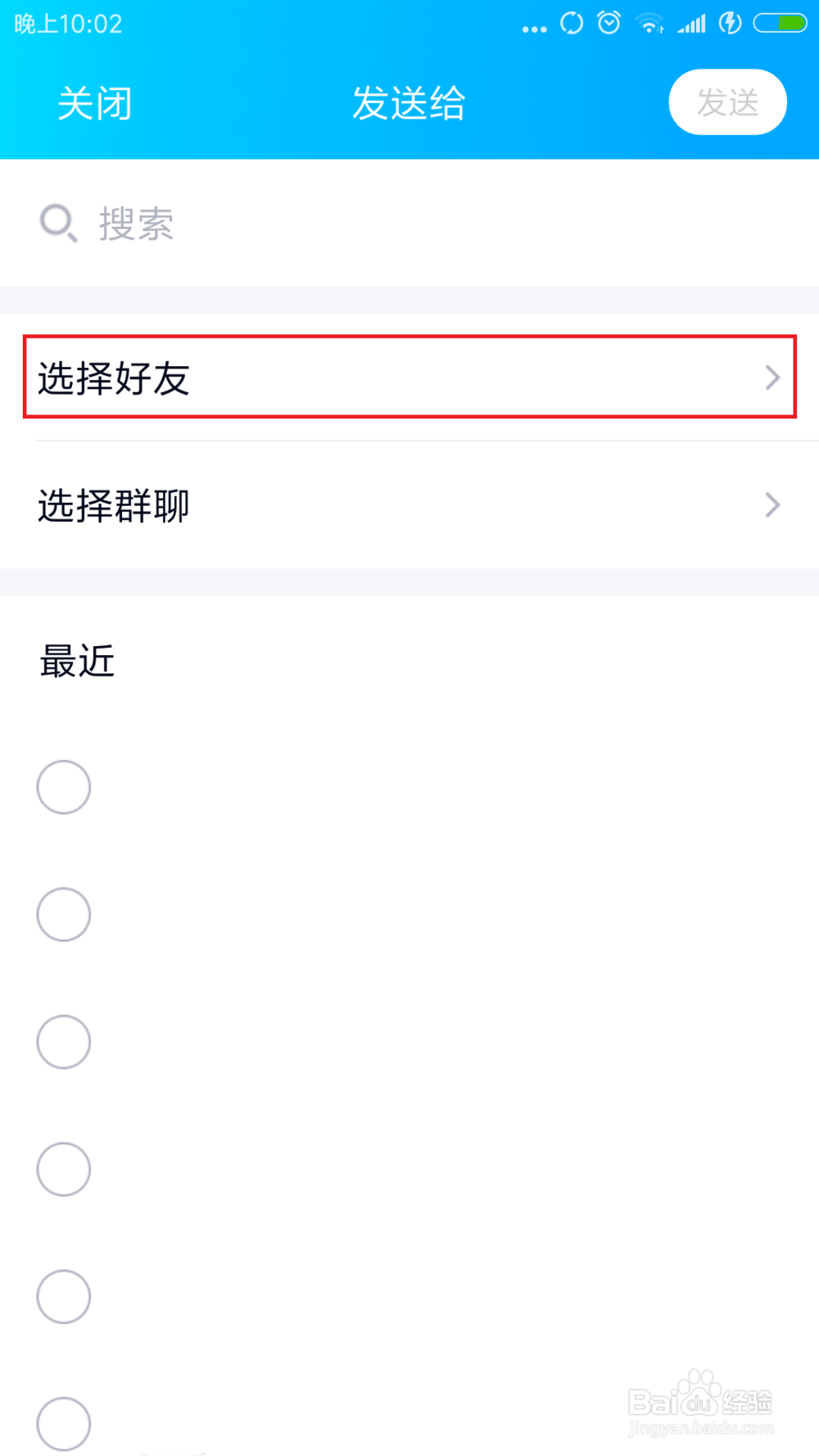Select the first recent contact radio circle
The height and width of the screenshot is (1456, 819).
point(63,787)
